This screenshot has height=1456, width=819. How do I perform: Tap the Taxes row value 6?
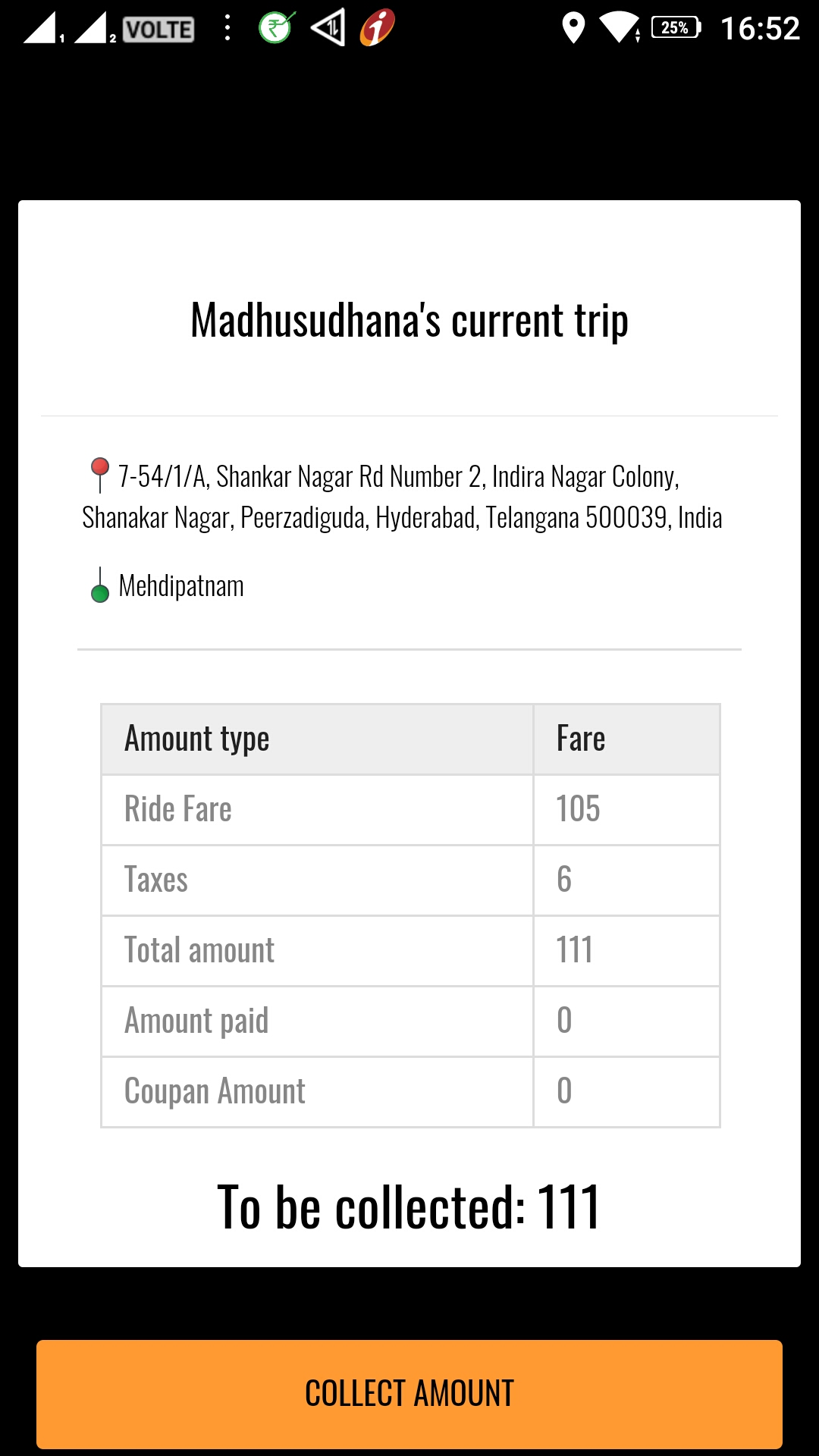pyautogui.click(x=564, y=880)
